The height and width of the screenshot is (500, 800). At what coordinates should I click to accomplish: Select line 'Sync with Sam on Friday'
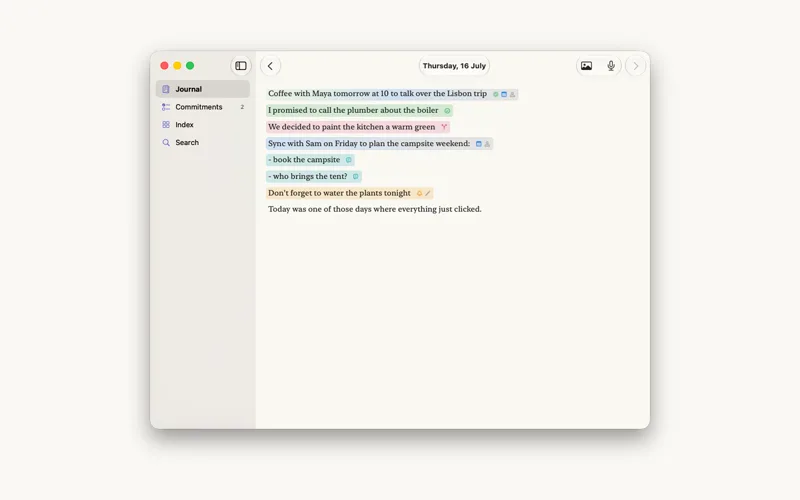(379, 143)
